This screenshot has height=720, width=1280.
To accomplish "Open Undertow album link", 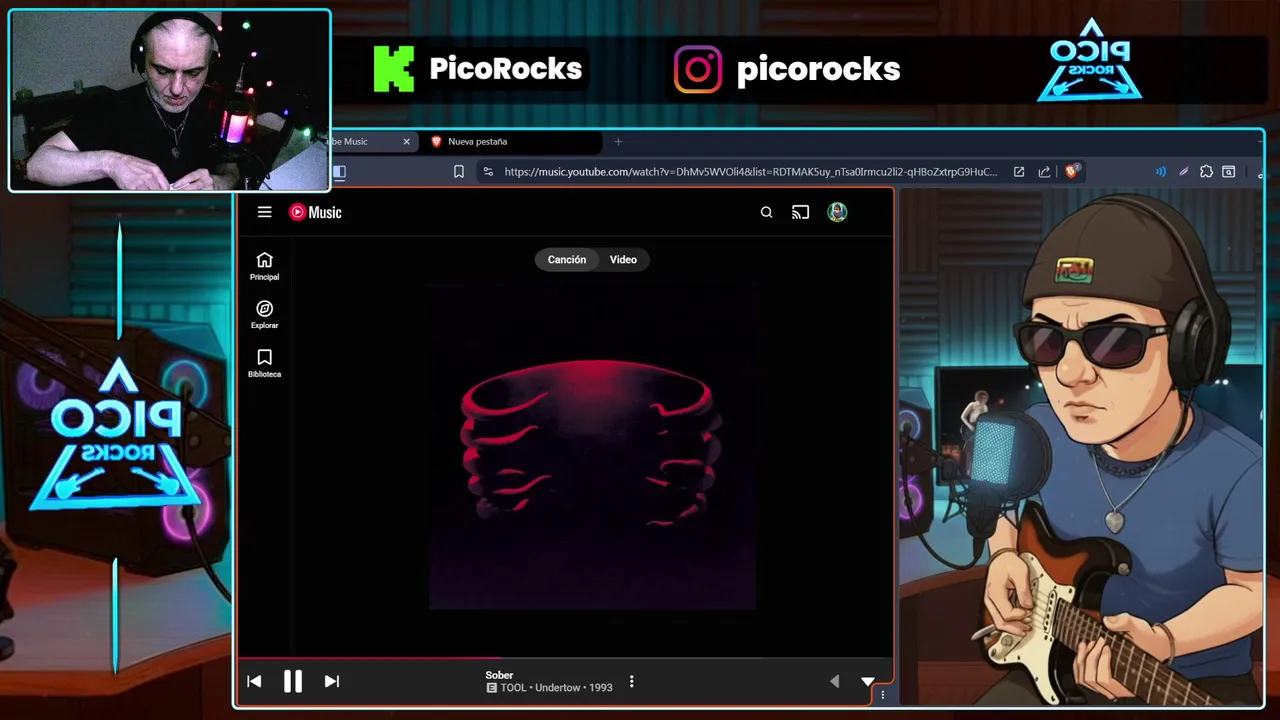I will tap(557, 687).
